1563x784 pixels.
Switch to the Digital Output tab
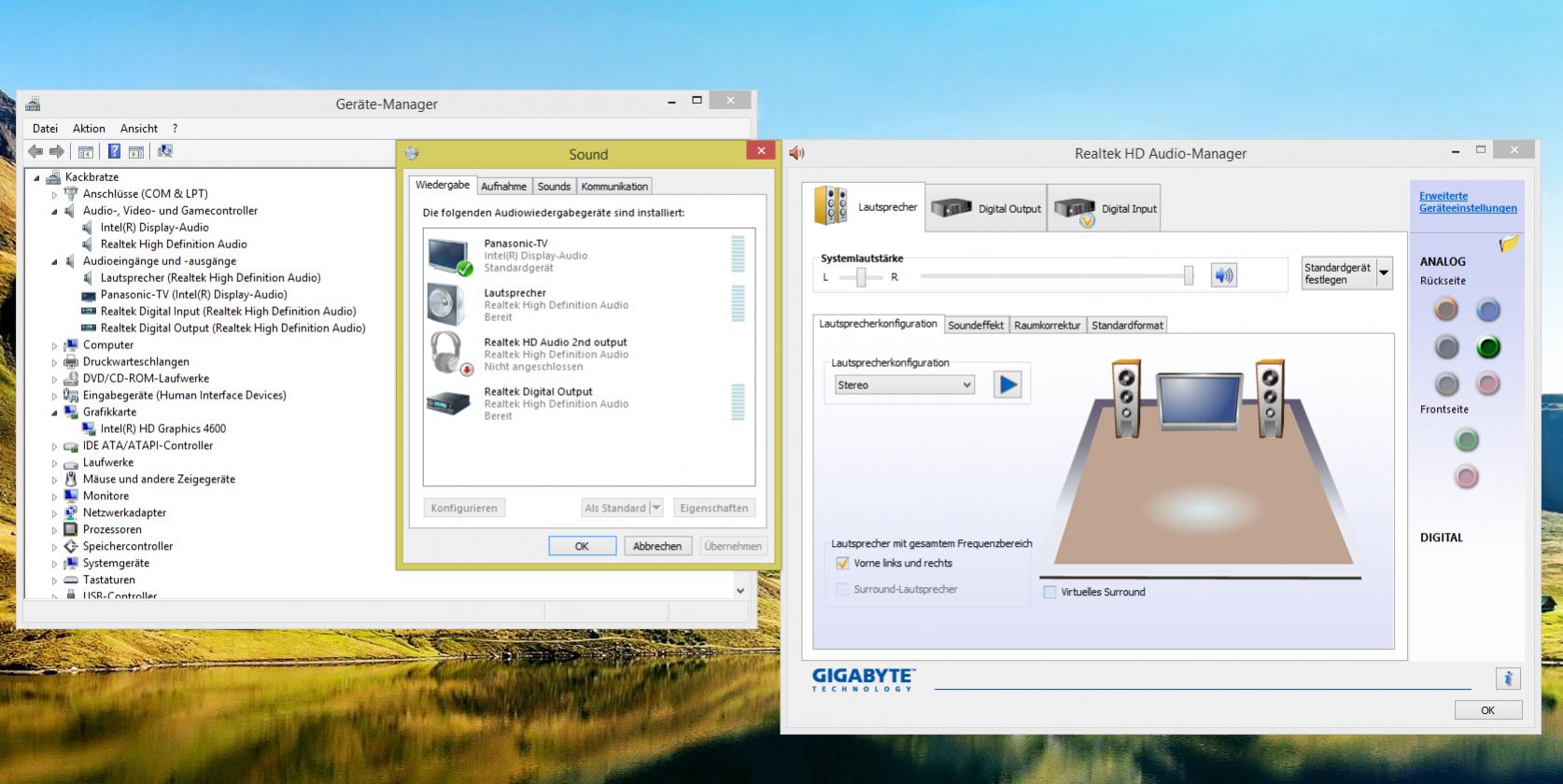tap(986, 208)
